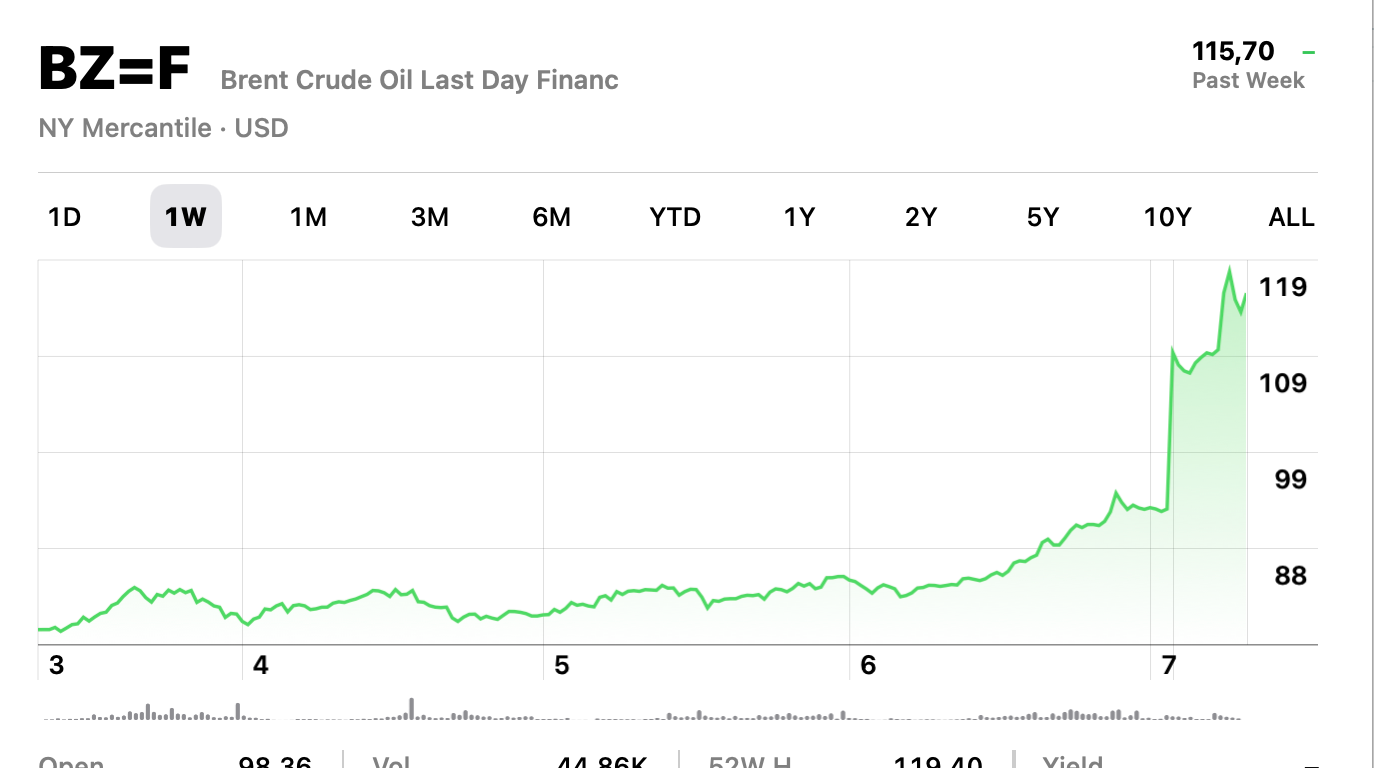This screenshot has width=1374, height=768.
Task: Click the 109 price axis label
Action: [1283, 383]
